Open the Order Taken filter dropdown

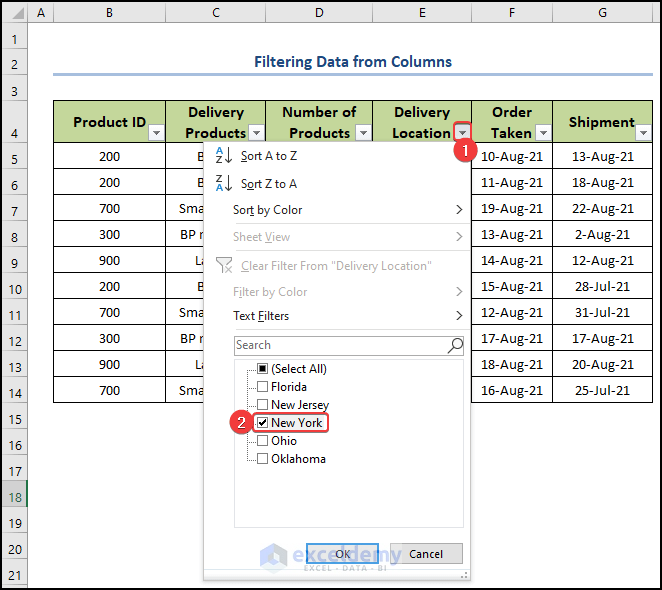(542, 133)
